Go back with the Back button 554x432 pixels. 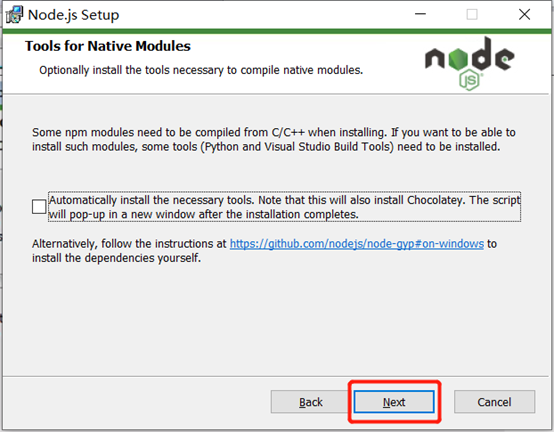pos(311,402)
